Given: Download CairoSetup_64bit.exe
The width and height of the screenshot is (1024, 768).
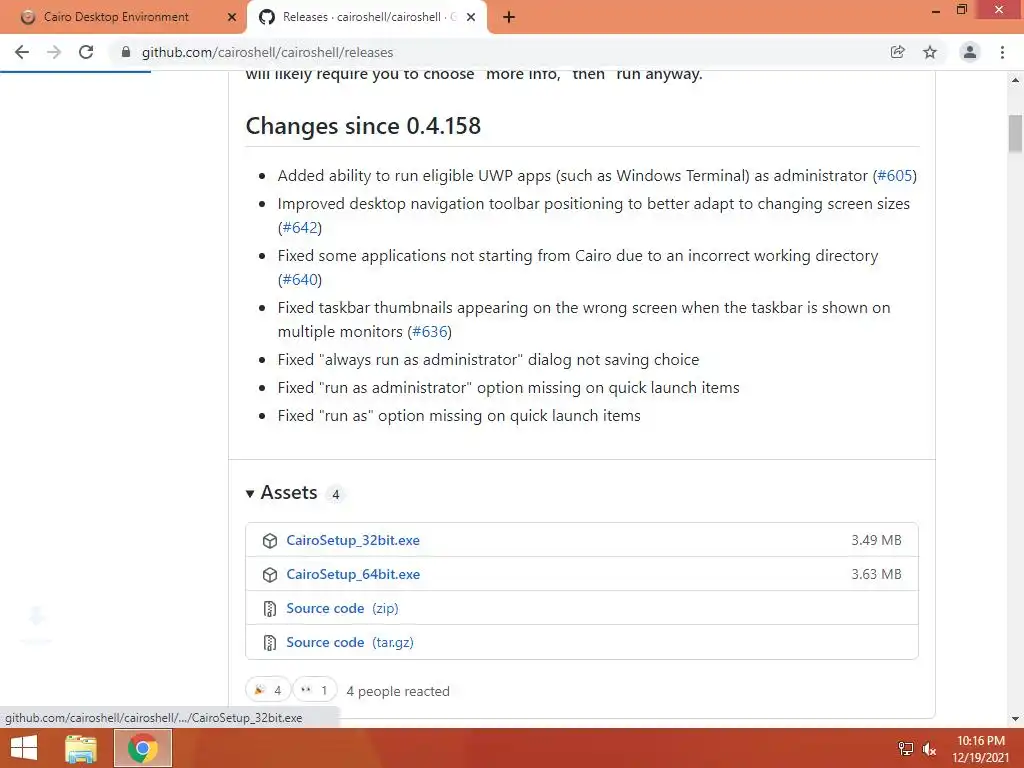Looking at the screenshot, I should pyautogui.click(x=353, y=574).
